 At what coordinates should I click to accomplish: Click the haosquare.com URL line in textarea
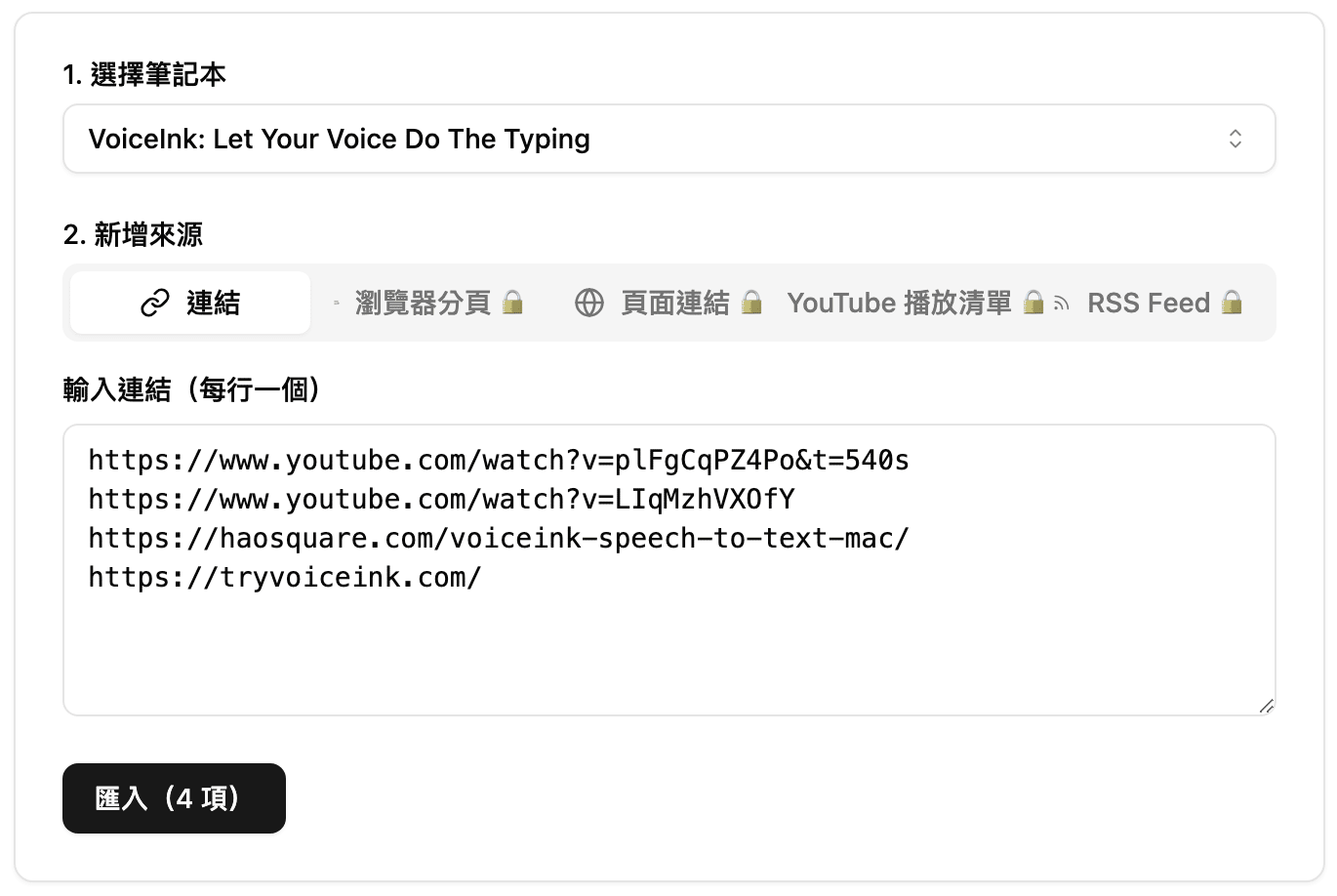(x=498, y=539)
